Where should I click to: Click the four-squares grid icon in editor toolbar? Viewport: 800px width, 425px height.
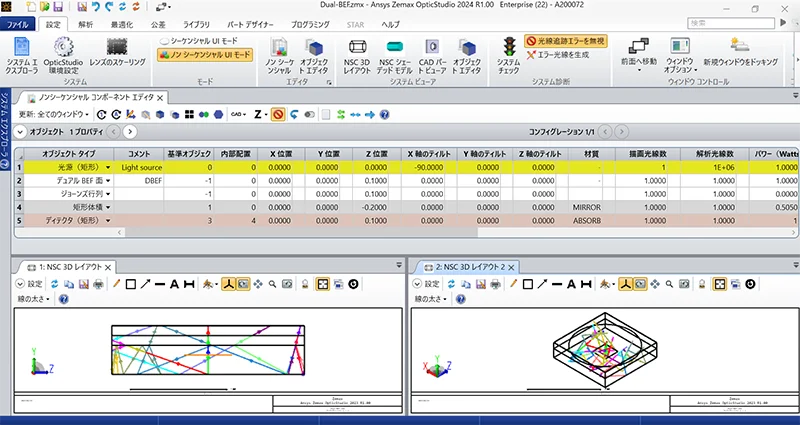pos(189,115)
